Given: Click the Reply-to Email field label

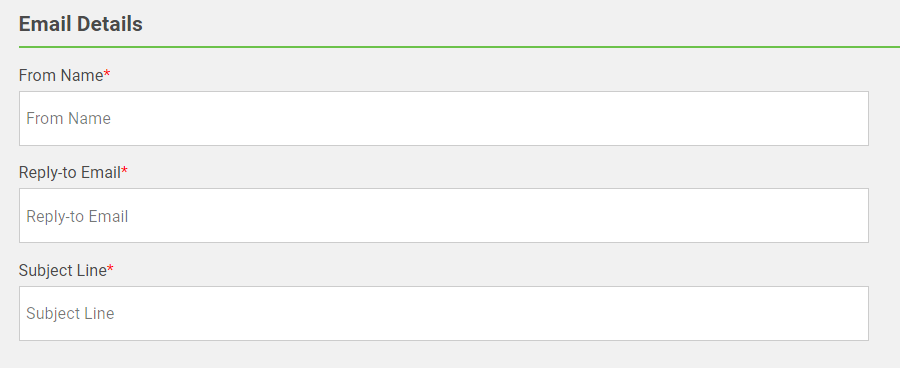Looking at the screenshot, I should (69, 172).
